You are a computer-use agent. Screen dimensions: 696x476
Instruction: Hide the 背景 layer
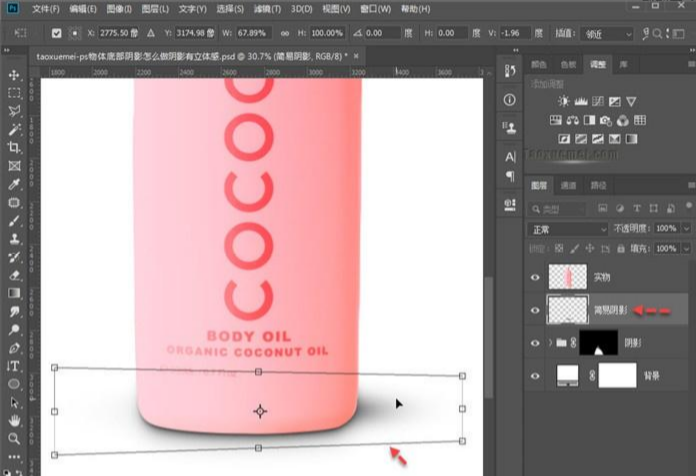pyautogui.click(x=535, y=376)
